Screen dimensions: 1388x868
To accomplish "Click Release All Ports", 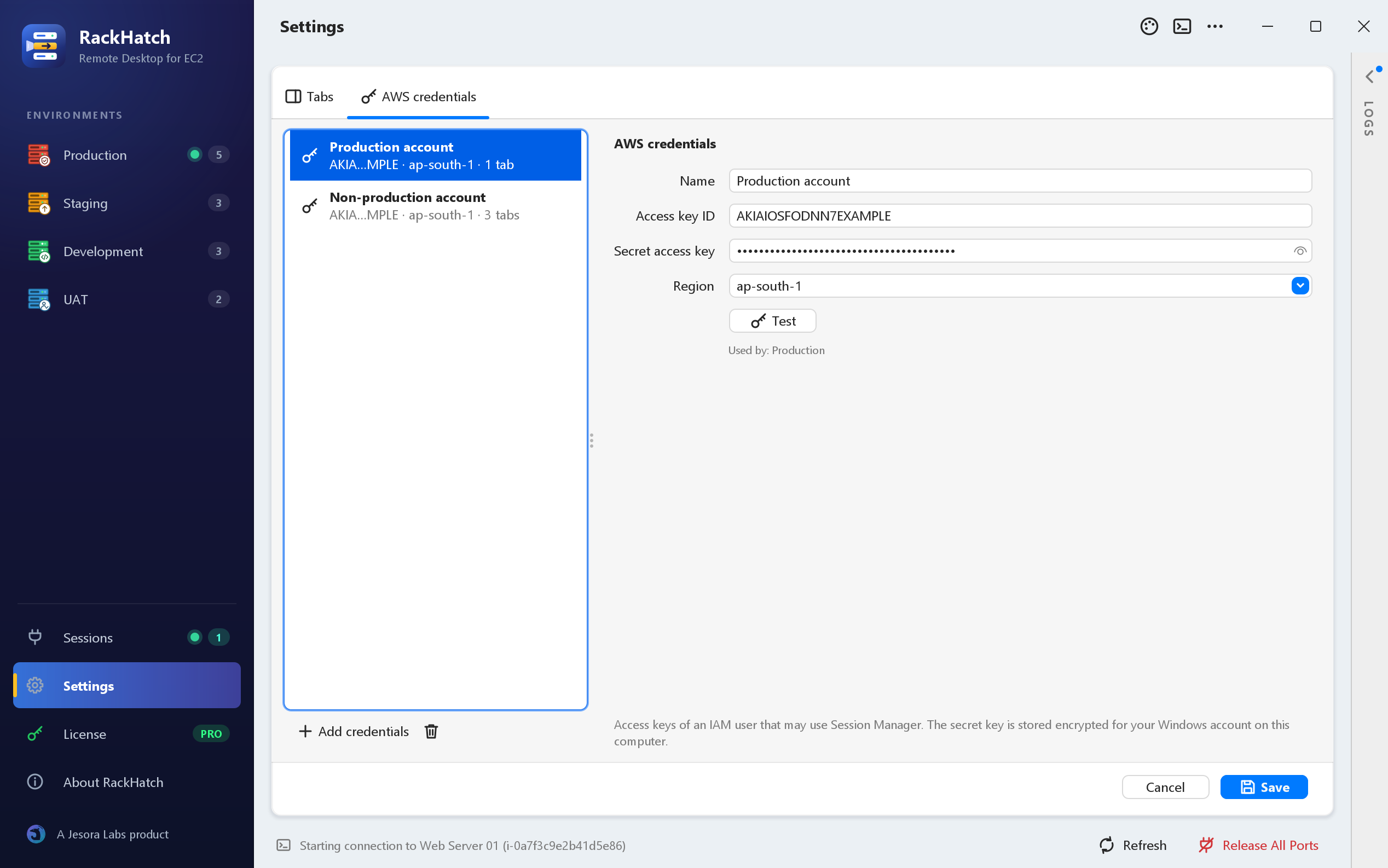I will coord(1258,845).
